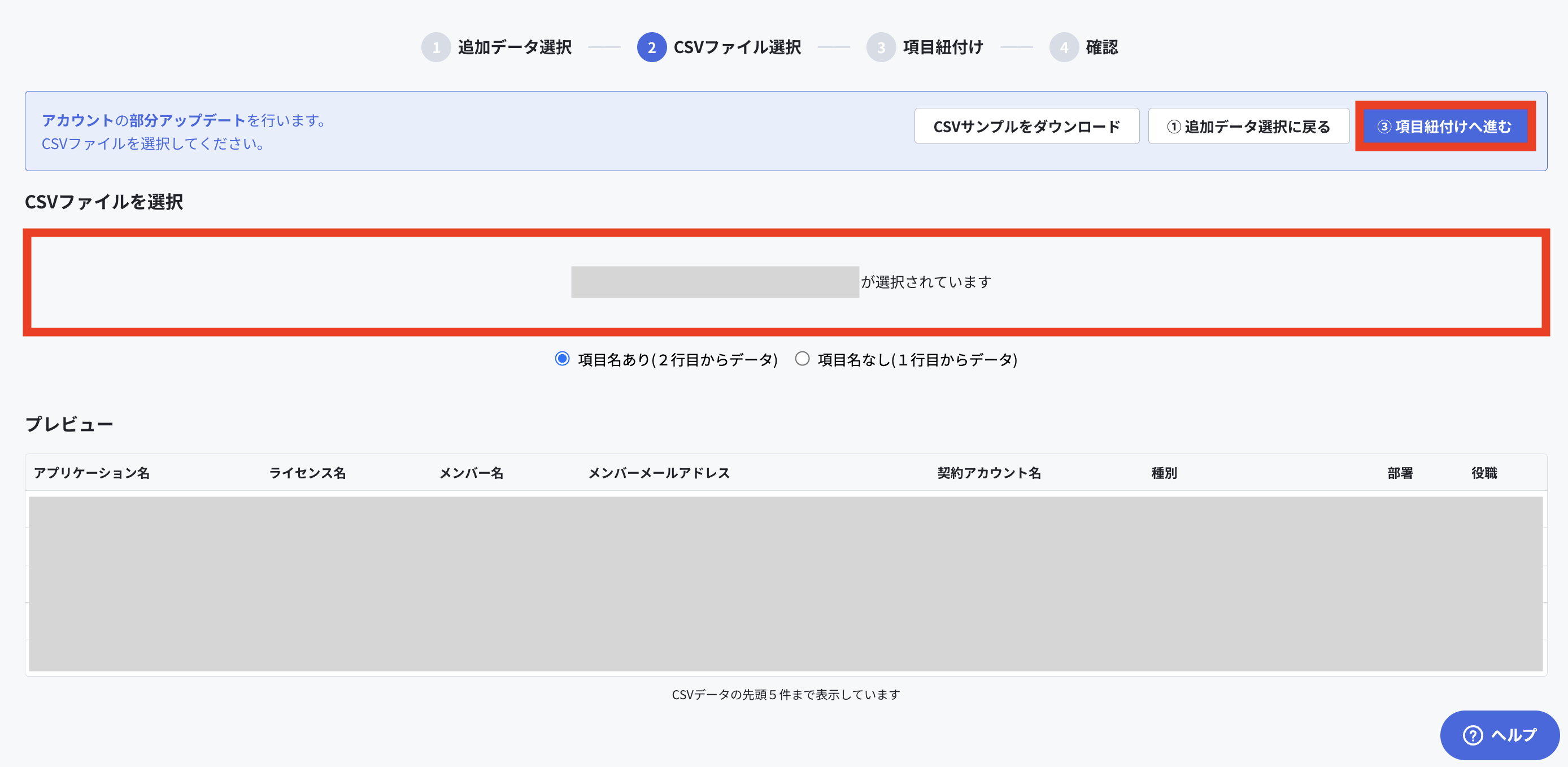Download the CSV sample file

[1026, 127]
